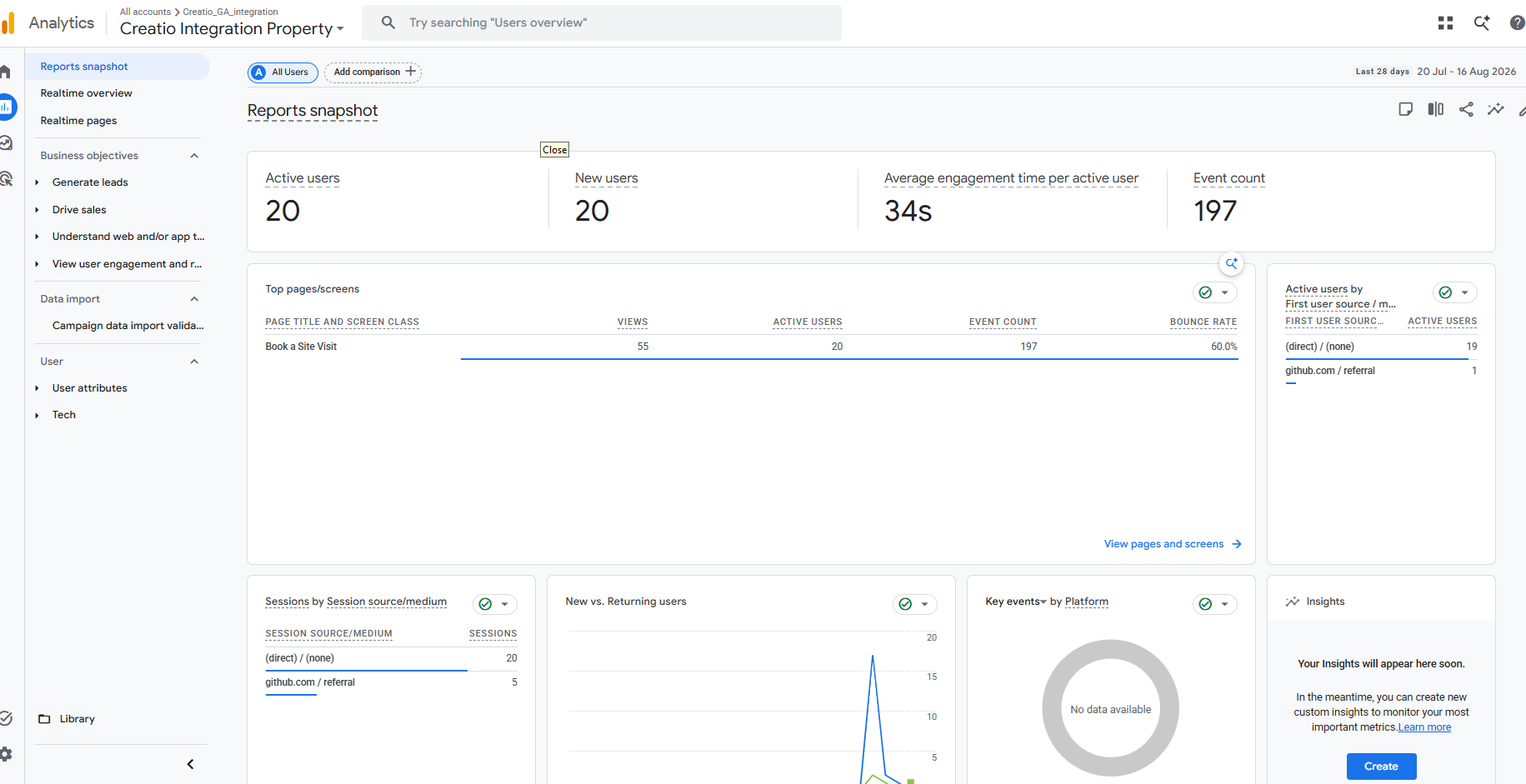Click the Book a Site Visit row
The width and height of the screenshot is (1526, 784).
click(x=751, y=347)
